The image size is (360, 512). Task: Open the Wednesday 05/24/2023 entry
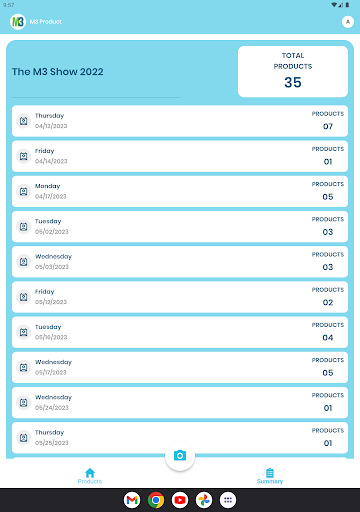(x=180, y=403)
